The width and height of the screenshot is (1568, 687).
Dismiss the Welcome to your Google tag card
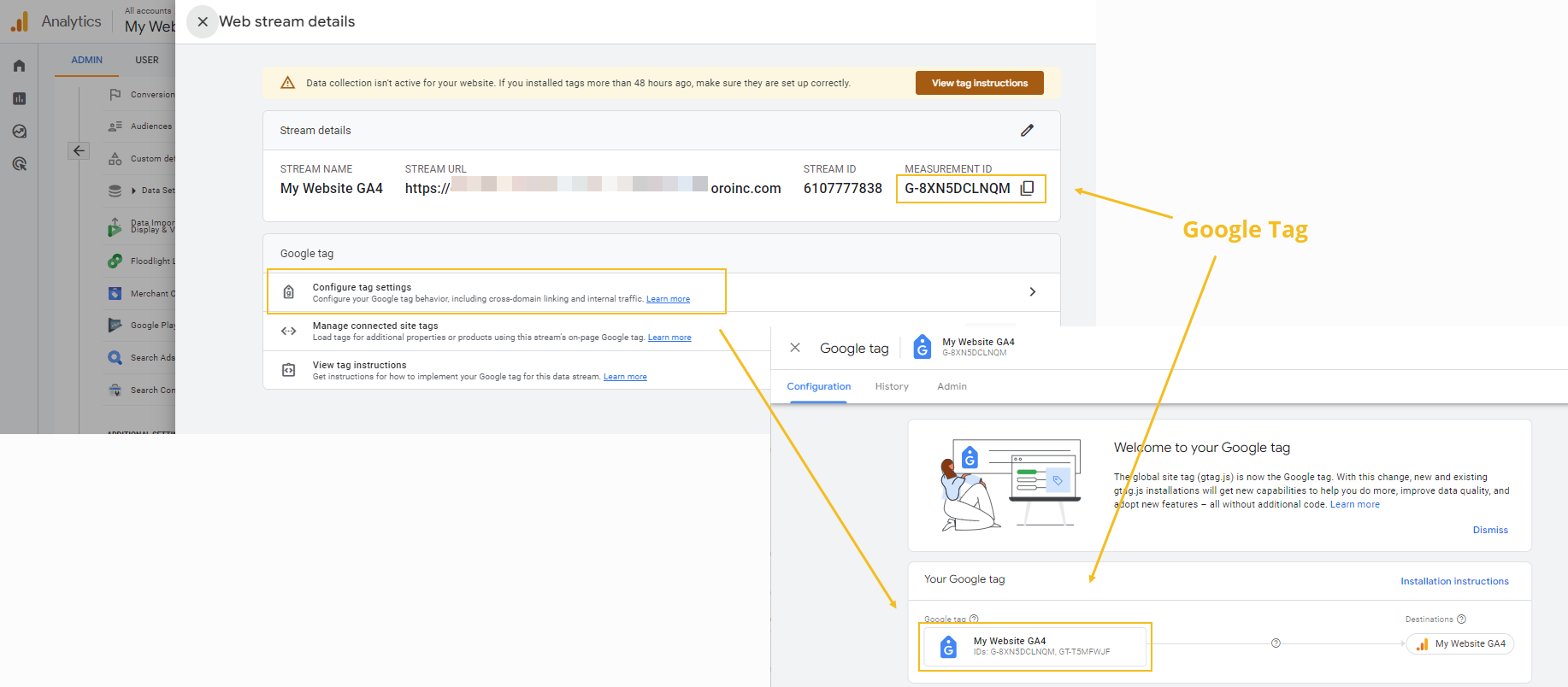tap(1489, 530)
